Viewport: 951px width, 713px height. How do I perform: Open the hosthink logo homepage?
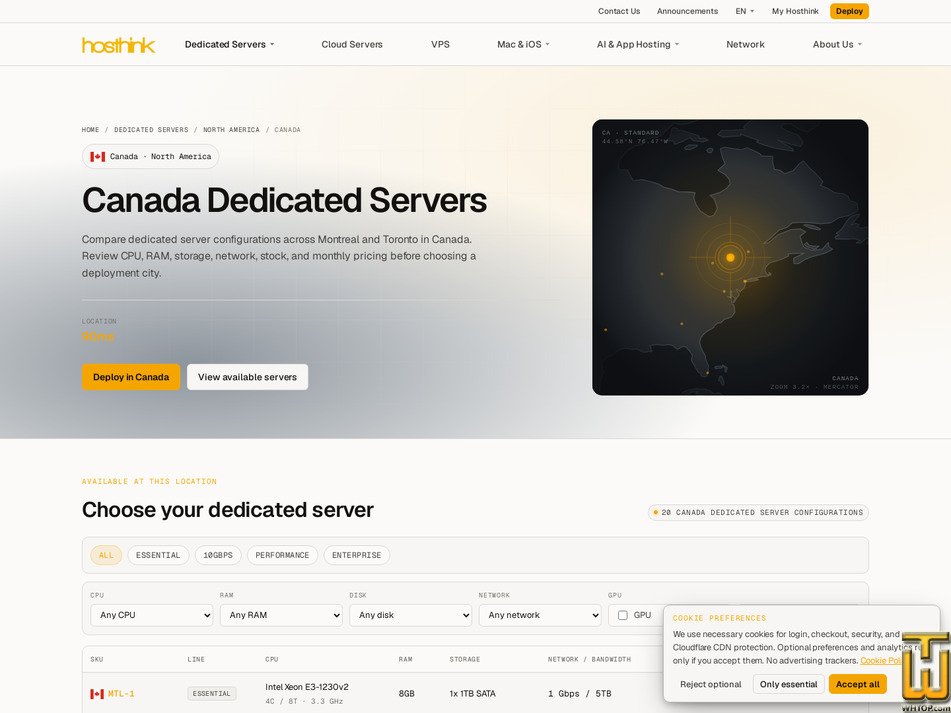(x=118, y=45)
